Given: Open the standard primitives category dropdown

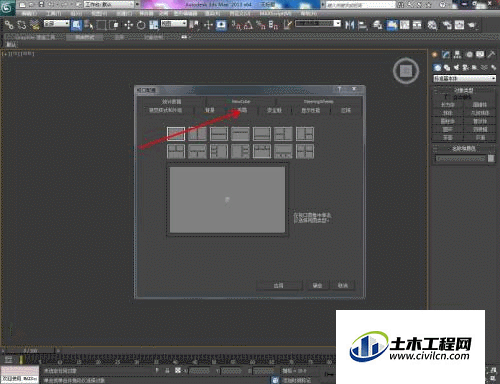Looking at the screenshot, I should click(464, 78).
